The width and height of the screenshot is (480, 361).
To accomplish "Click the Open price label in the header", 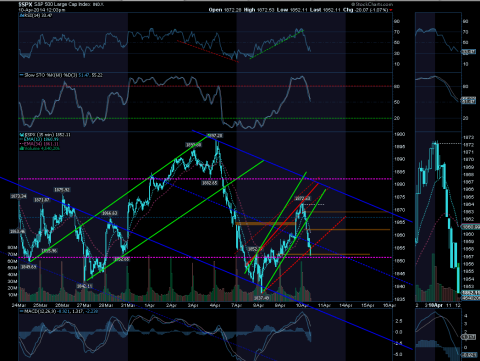I will point(215,10).
